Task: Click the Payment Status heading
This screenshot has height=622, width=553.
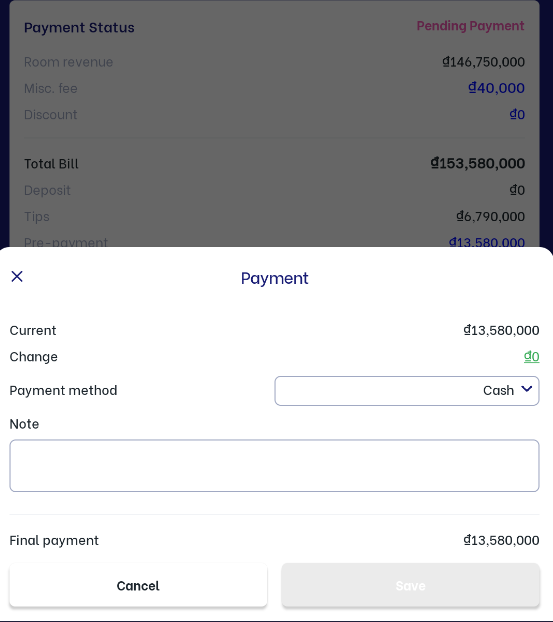Action: (x=79, y=28)
